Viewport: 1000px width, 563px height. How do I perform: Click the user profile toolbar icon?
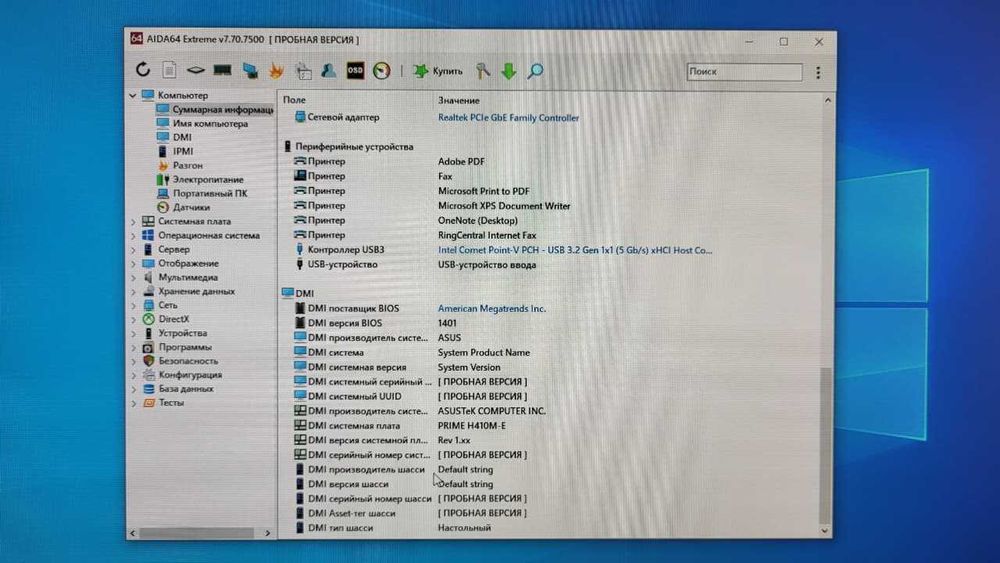click(328, 70)
